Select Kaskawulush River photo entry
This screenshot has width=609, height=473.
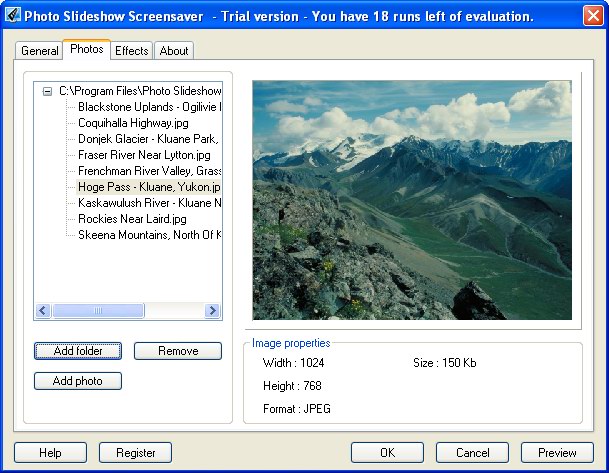click(x=149, y=203)
